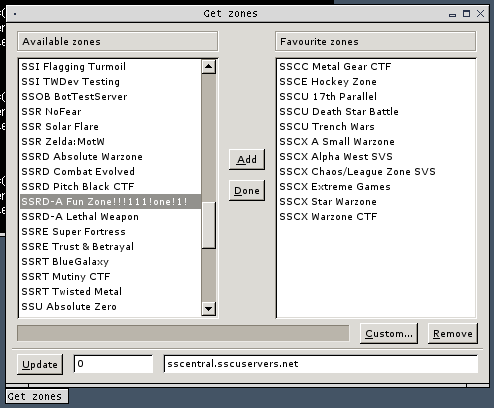The height and width of the screenshot is (408, 494).
Task: Click the scroll down arrow of available zones
Action: pos(209,309)
